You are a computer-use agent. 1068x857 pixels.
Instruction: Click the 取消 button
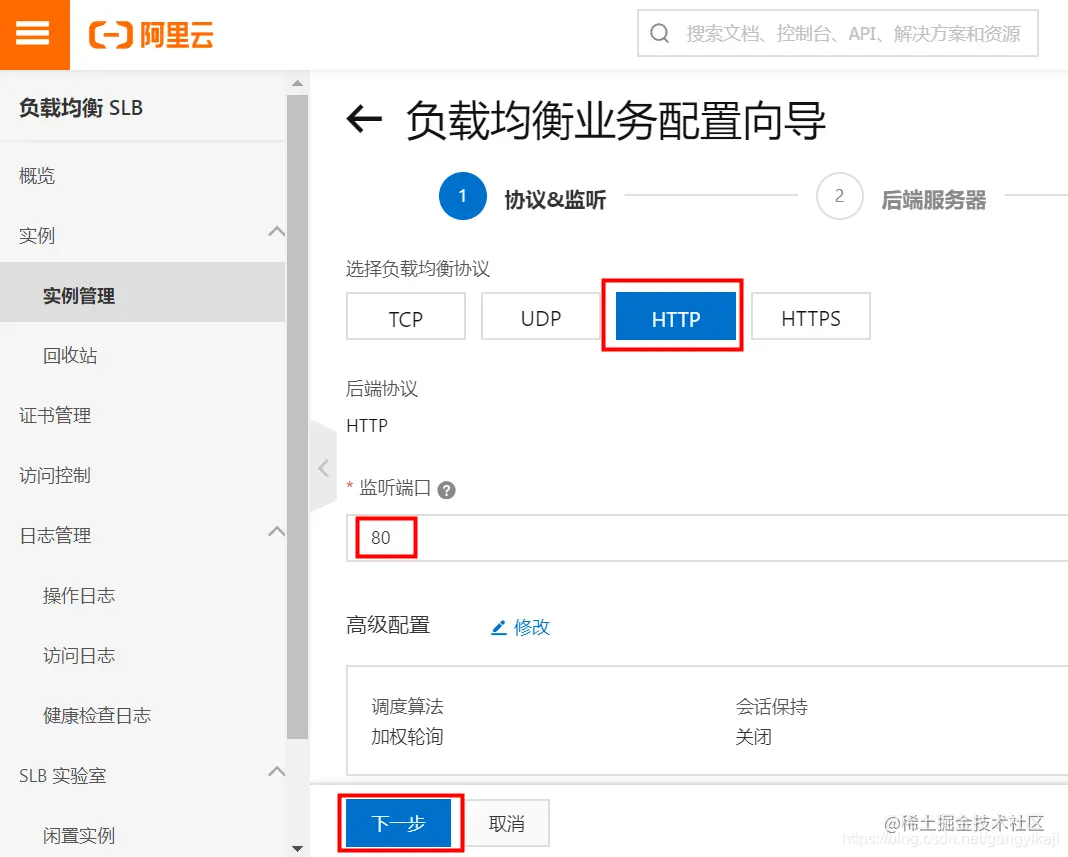[506, 823]
